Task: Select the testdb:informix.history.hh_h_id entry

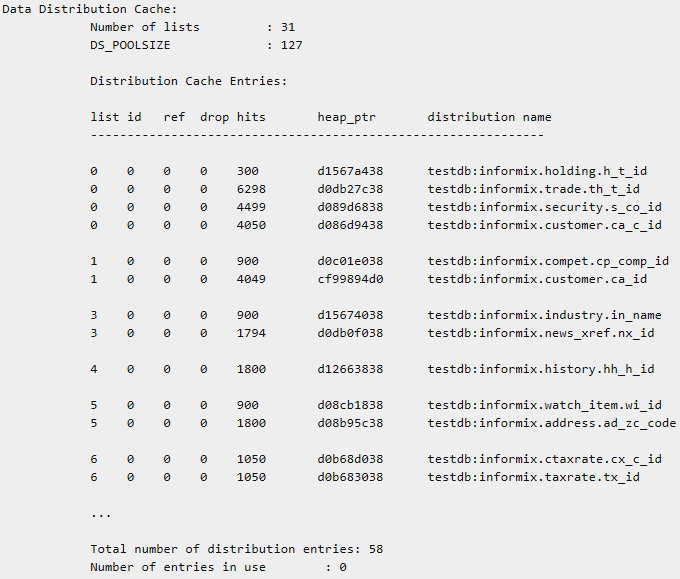Action: click(x=540, y=369)
